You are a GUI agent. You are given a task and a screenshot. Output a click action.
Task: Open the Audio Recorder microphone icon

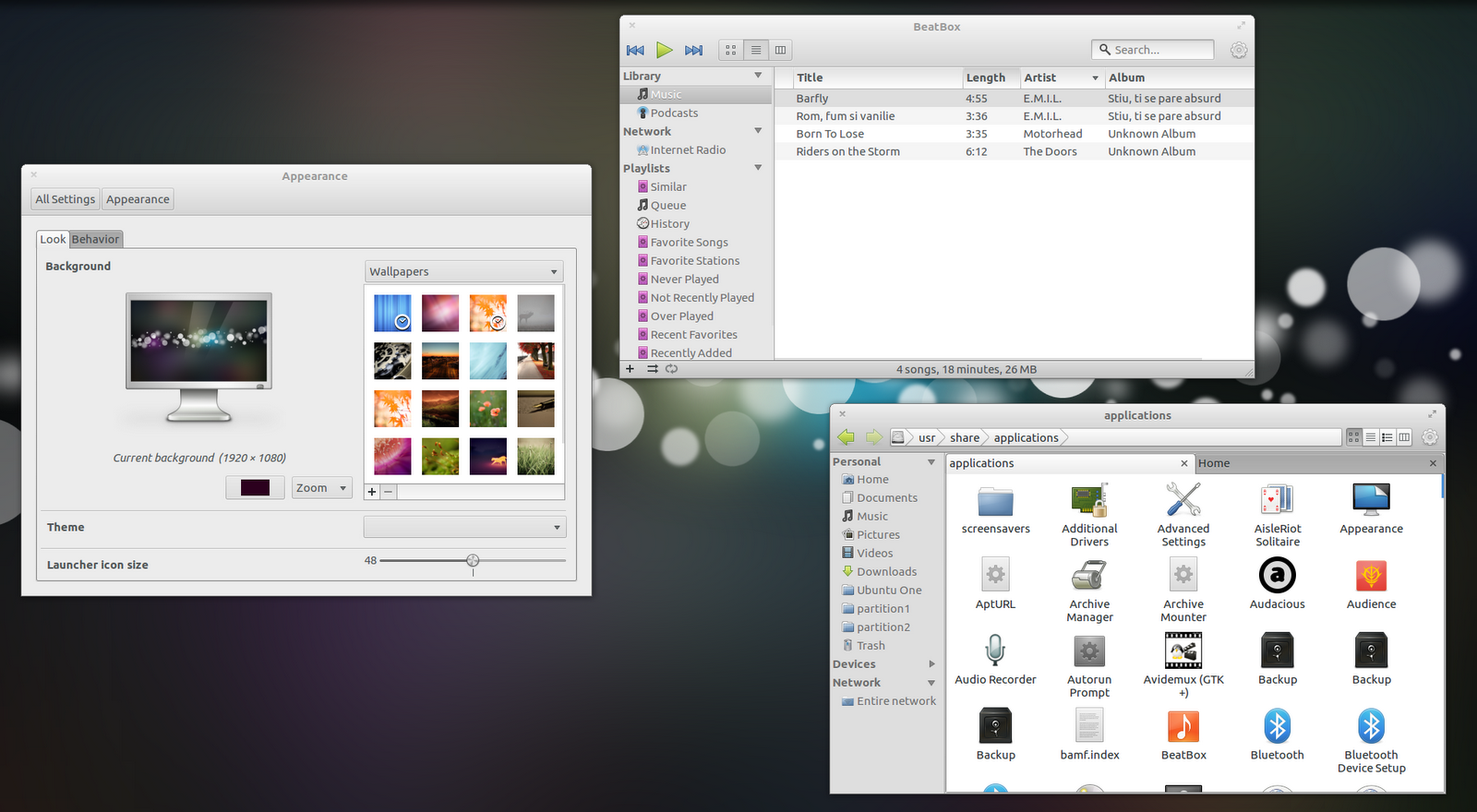[x=994, y=651]
